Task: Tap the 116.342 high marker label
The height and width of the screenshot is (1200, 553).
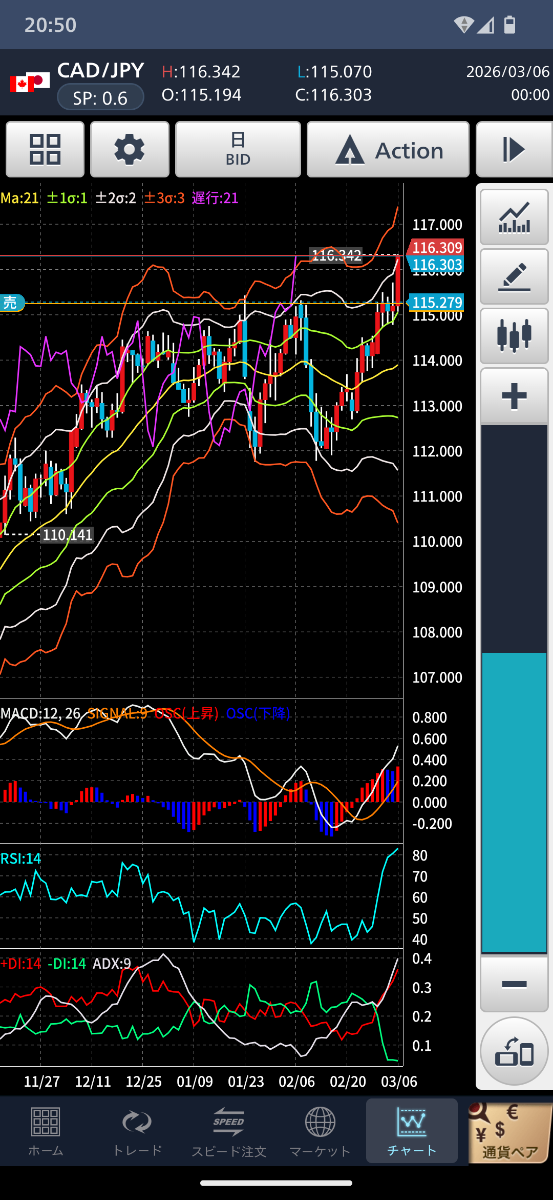Action: [x=335, y=256]
